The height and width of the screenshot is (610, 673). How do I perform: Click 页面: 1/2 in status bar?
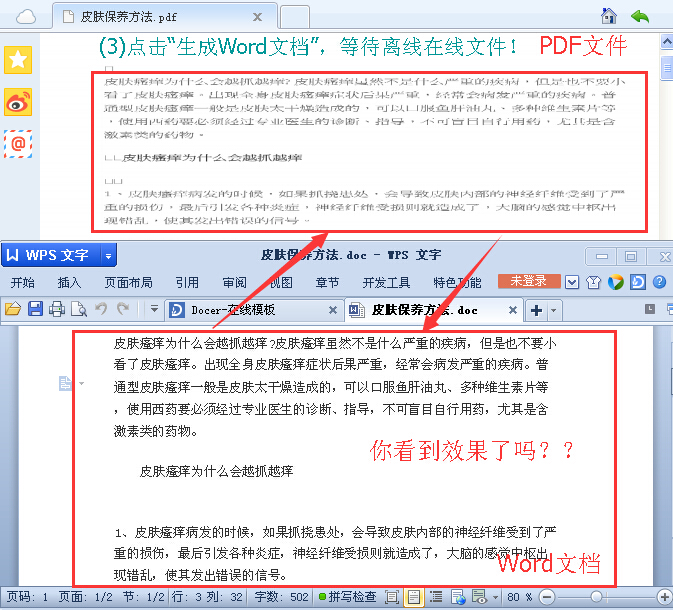pyautogui.click(x=85, y=597)
